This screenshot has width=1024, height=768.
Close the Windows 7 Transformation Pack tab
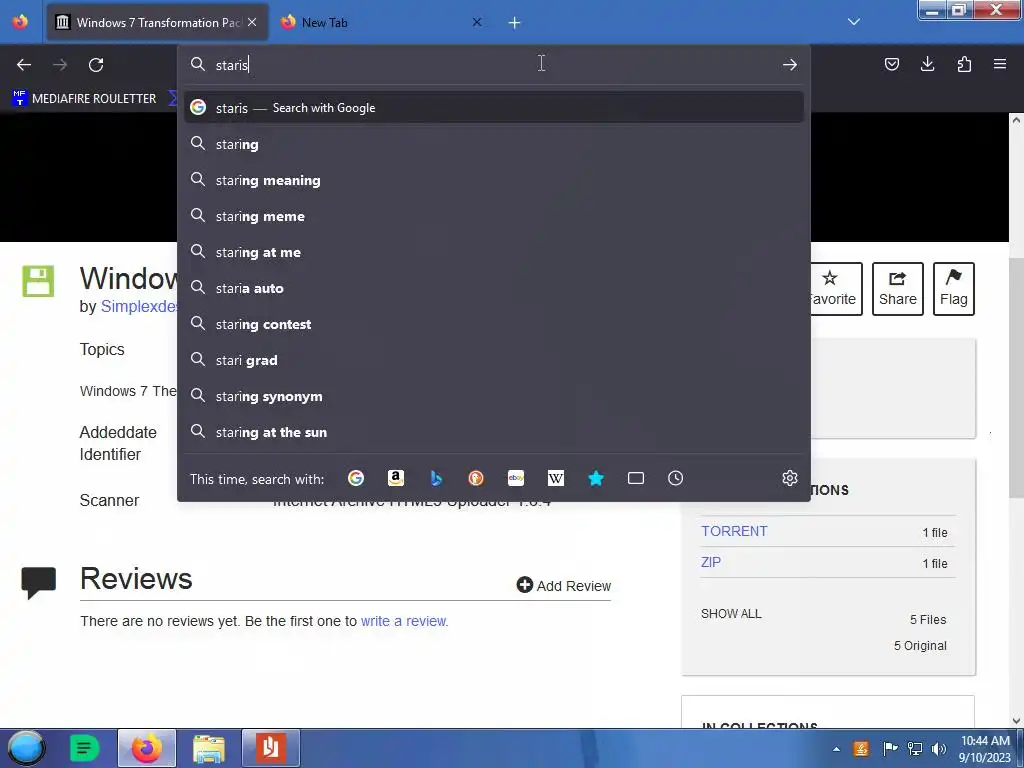pos(252,22)
